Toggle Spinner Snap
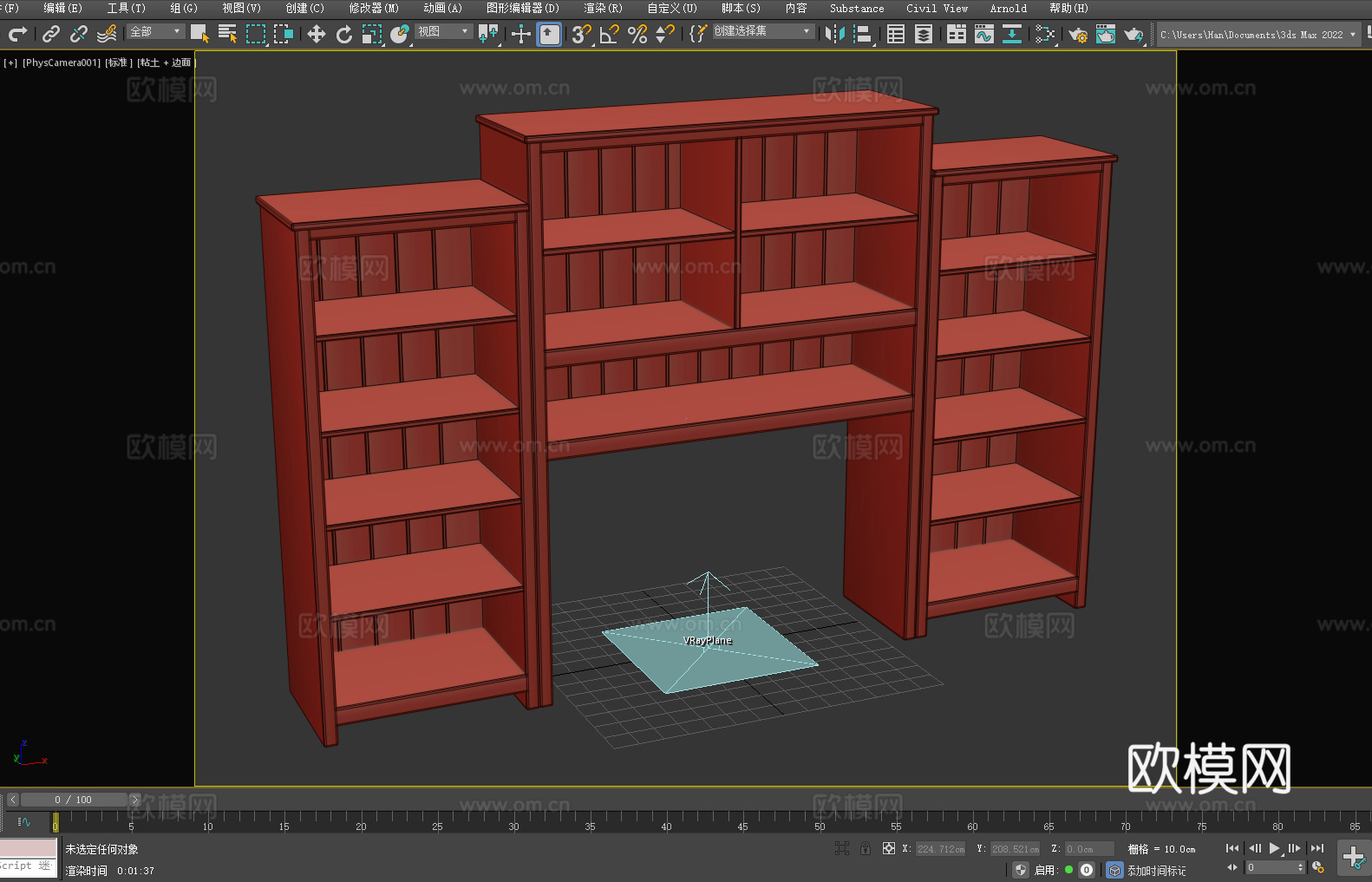The width and height of the screenshot is (1372, 882). (665, 34)
